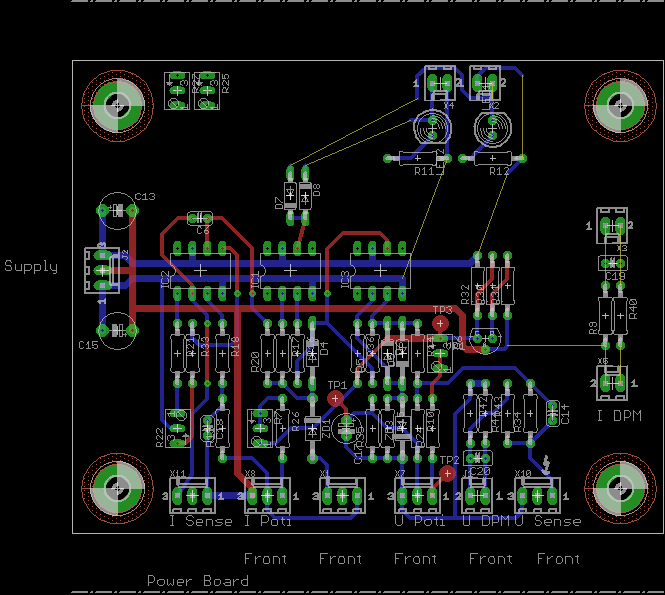The height and width of the screenshot is (595, 665).
Task: Select the TP1 test point pad
Action: (x=335, y=399)
